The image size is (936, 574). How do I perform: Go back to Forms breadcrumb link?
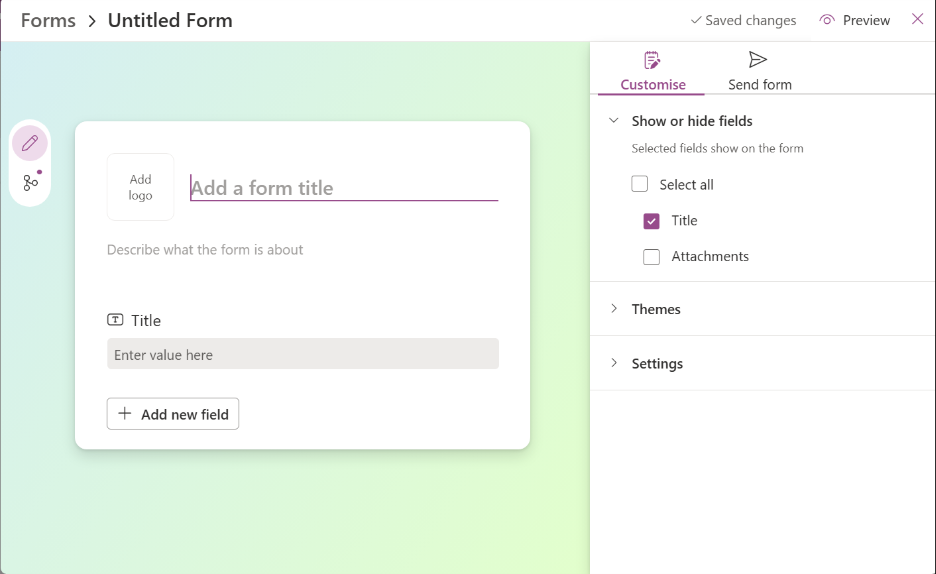48,20
